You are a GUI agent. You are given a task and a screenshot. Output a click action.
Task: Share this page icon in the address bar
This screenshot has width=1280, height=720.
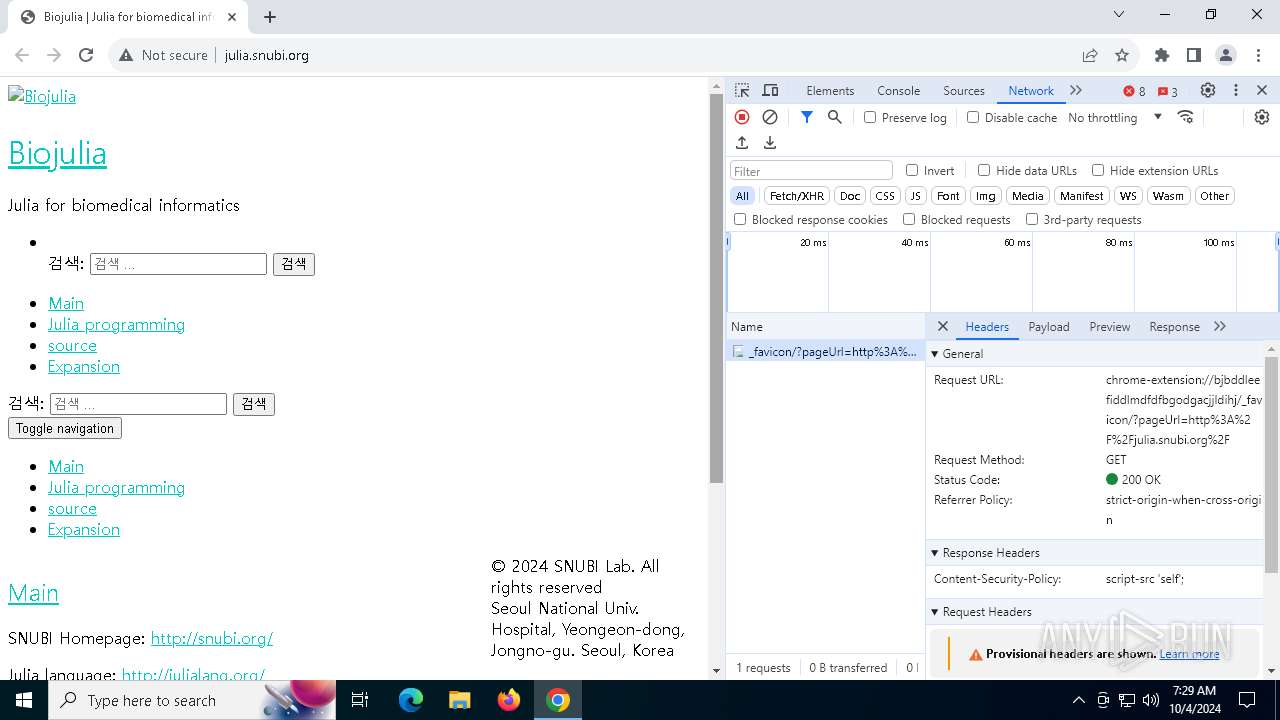click(1090, 55)
